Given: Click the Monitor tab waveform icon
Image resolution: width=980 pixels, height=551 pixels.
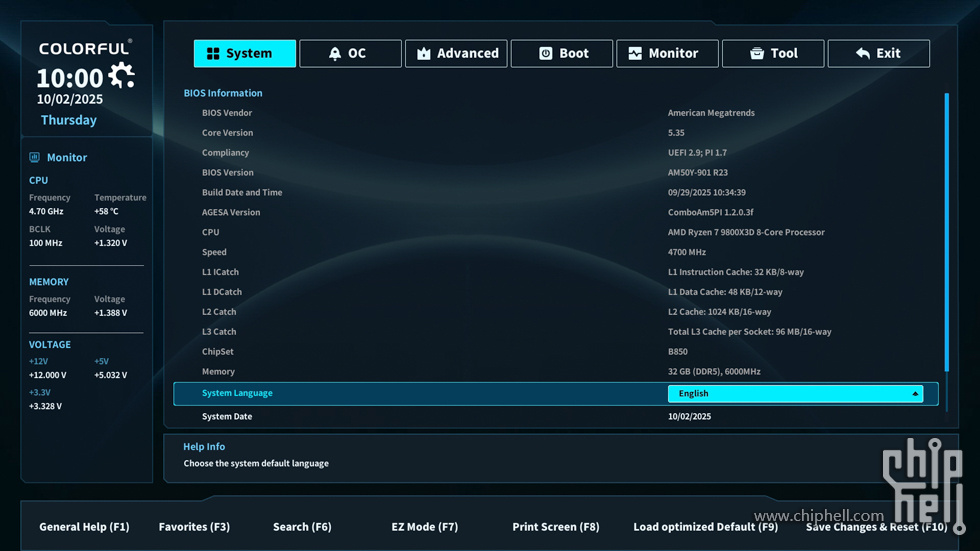Looking at the screenshot, I should click(x=635, y=54).
